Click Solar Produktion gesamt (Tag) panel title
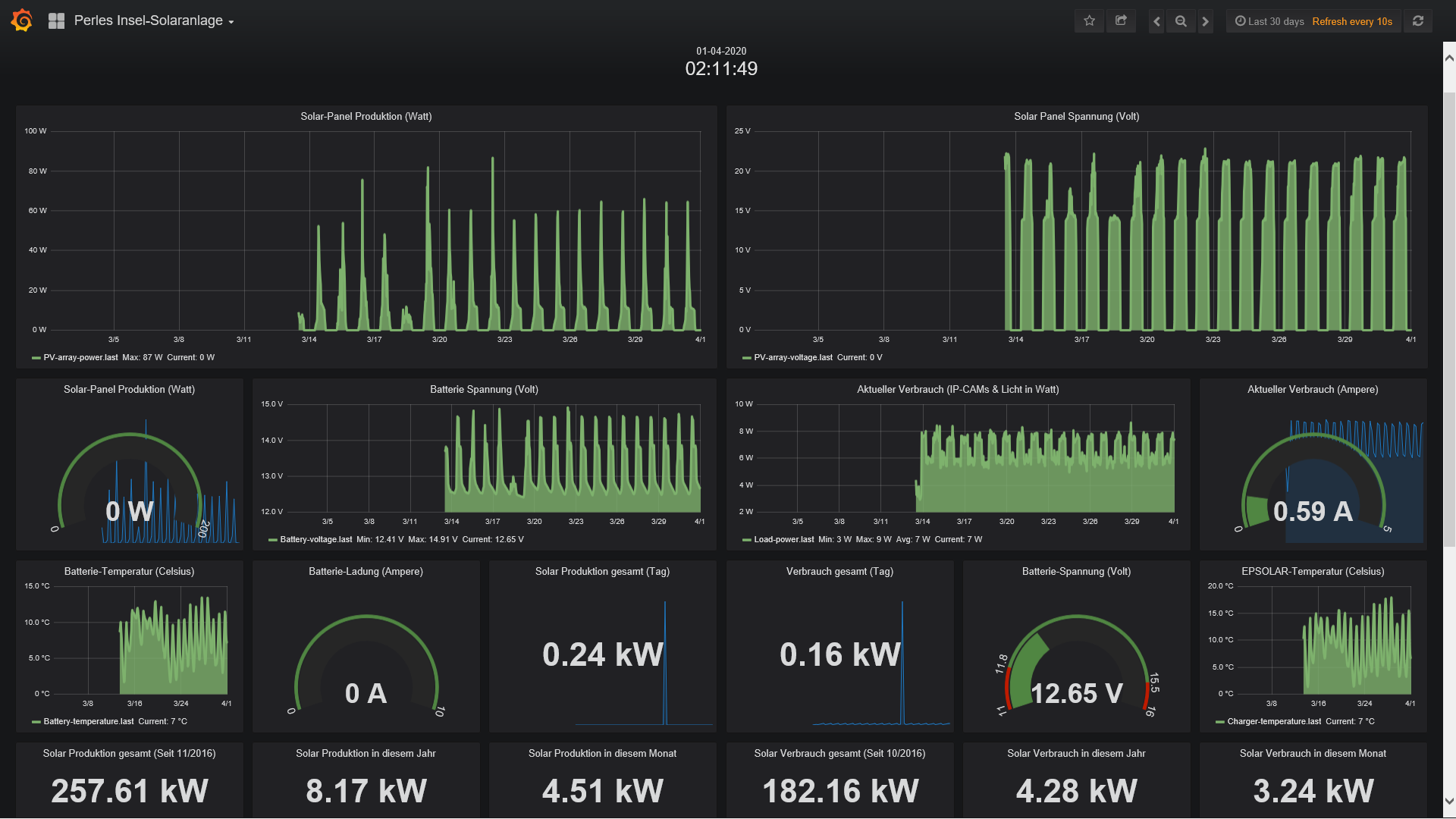 602,571
